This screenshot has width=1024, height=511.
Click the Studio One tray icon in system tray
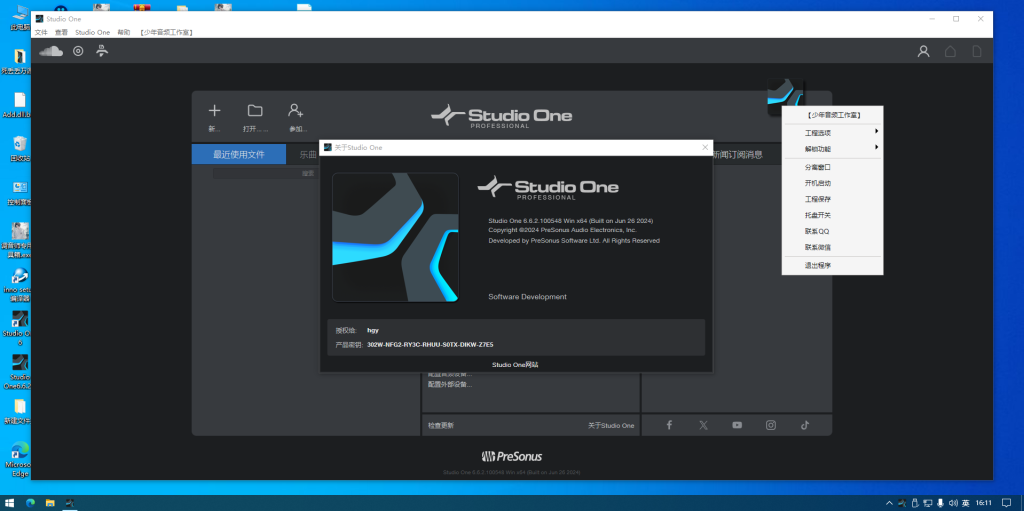[902, 503]
